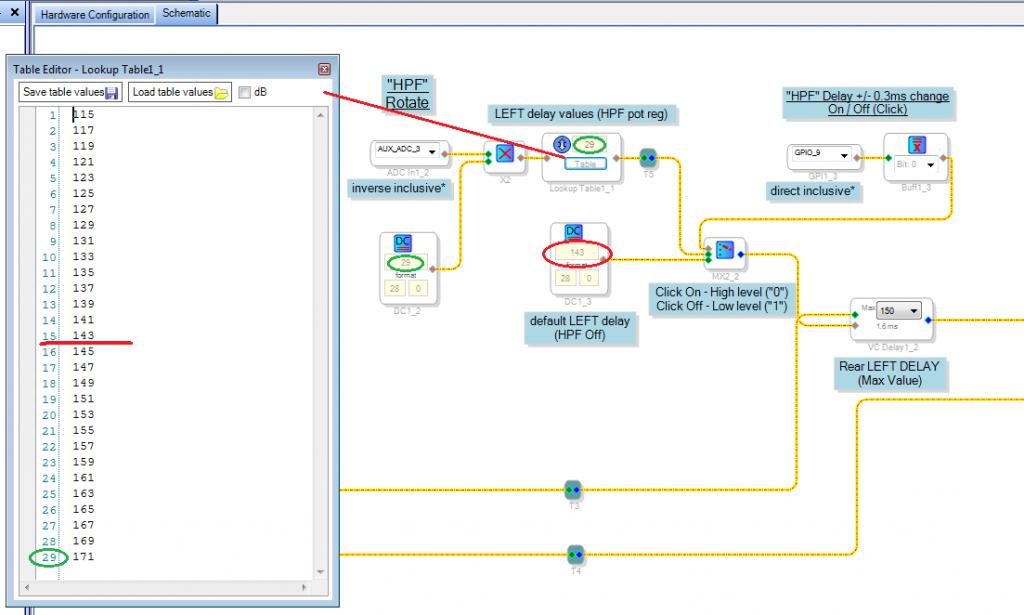1024x615 pixels.
Task: Click Save table values button
Action: point(70,92)
